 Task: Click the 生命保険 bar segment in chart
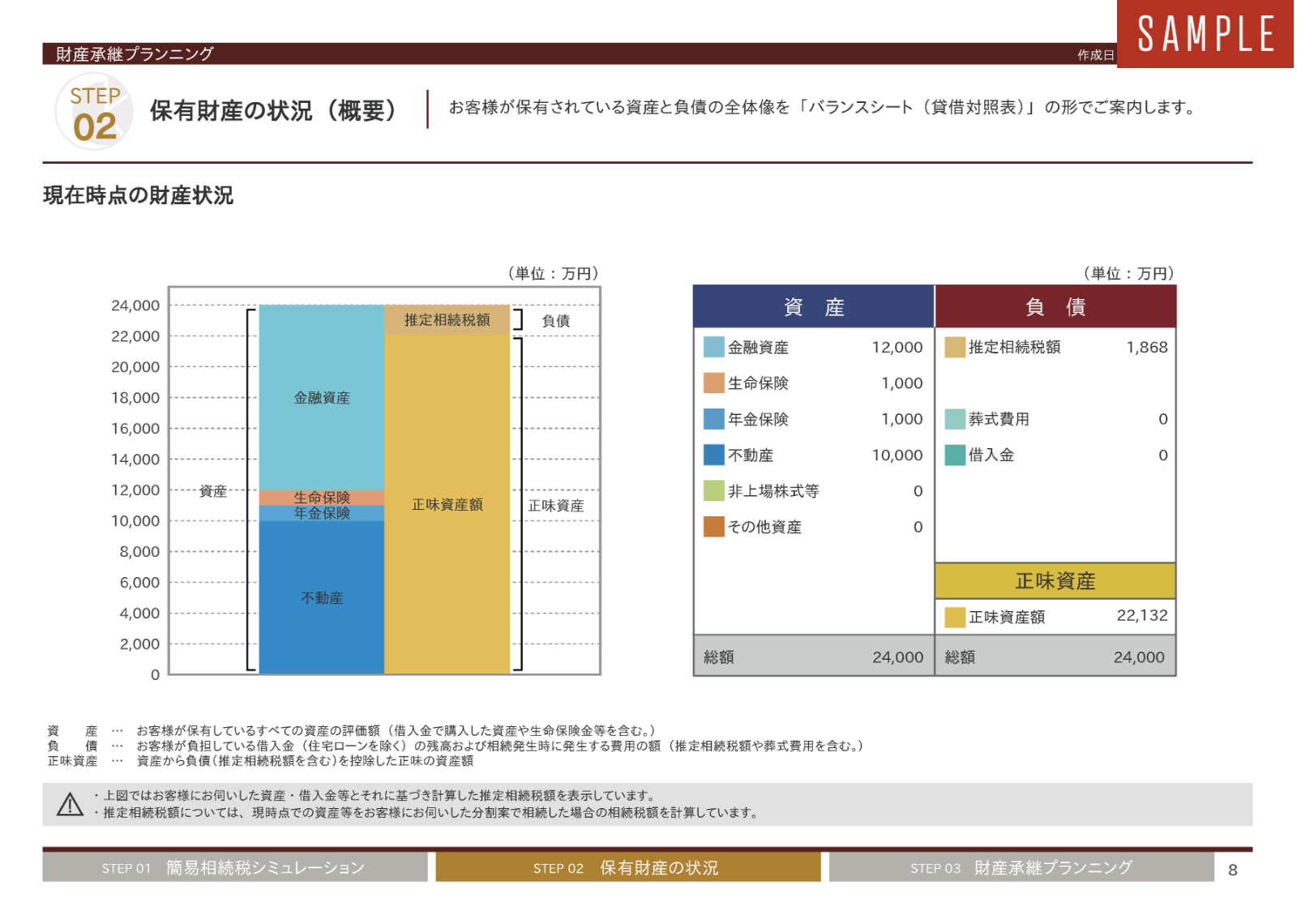pos(321,498)
